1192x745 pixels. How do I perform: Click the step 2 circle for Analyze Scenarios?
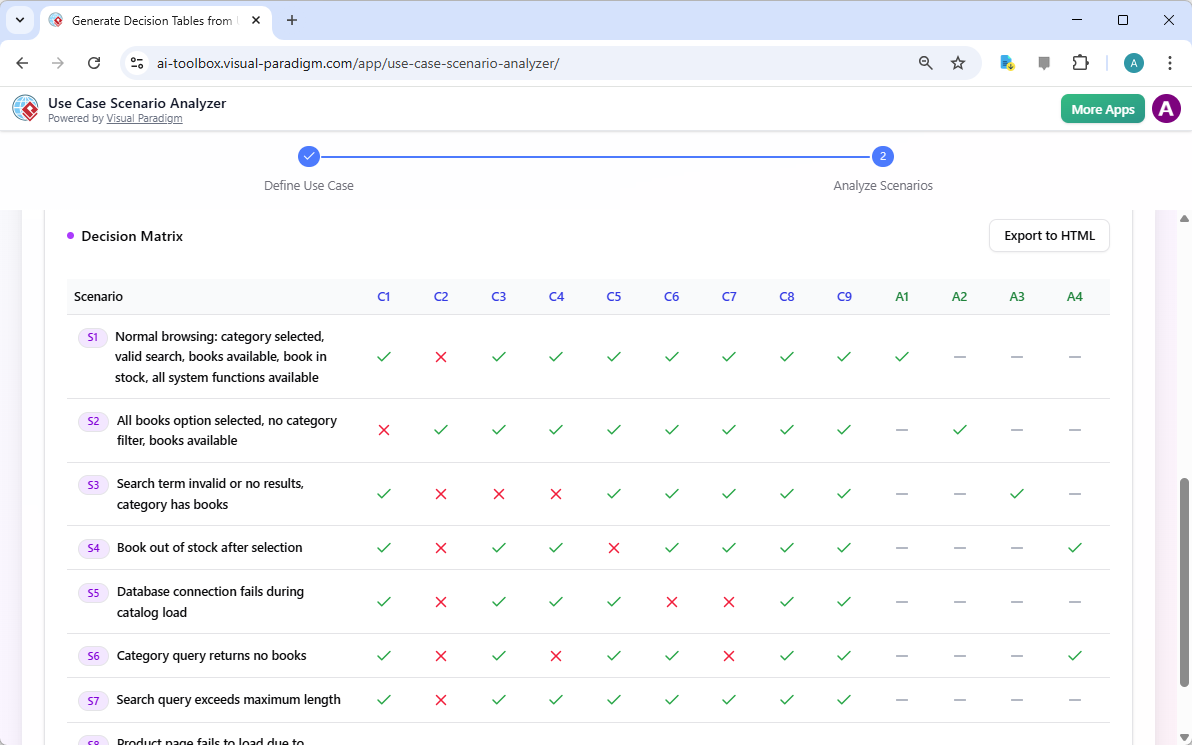point(883,156)
